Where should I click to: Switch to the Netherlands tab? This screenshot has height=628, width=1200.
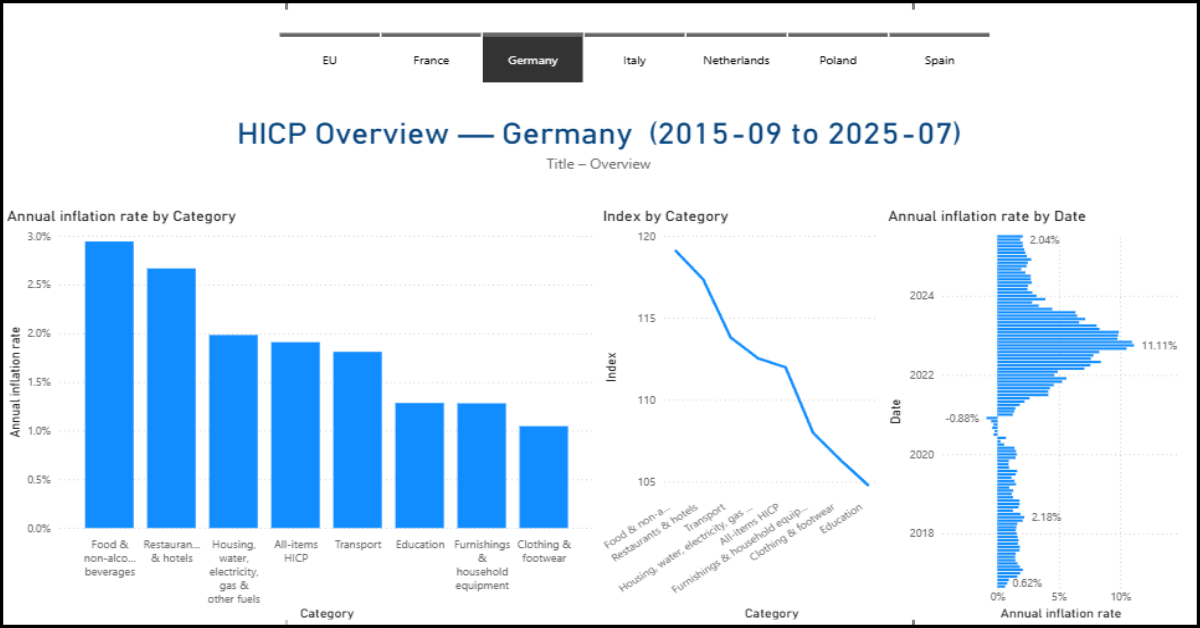click(x=736, y=59)
